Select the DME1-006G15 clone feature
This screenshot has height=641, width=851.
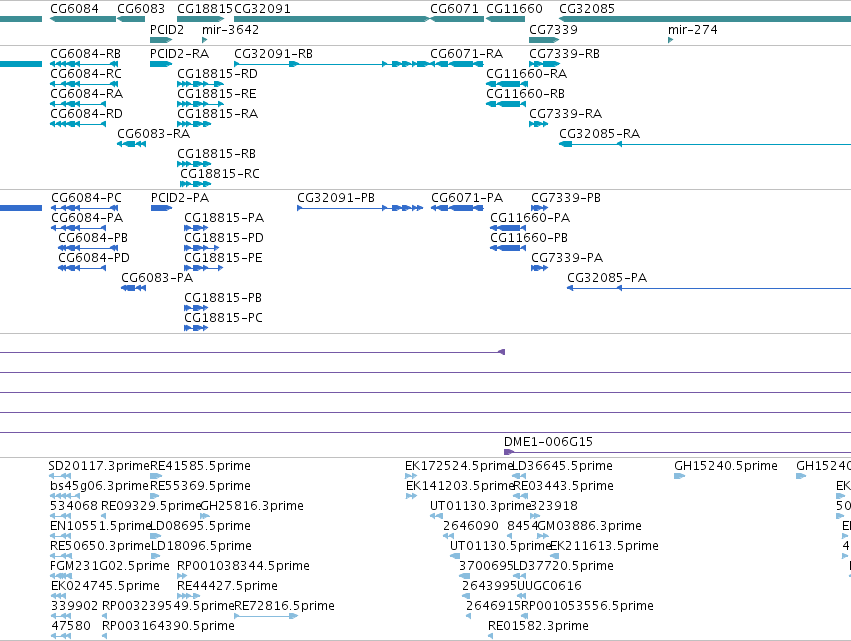pyautogui.click(x=548, y=442)
